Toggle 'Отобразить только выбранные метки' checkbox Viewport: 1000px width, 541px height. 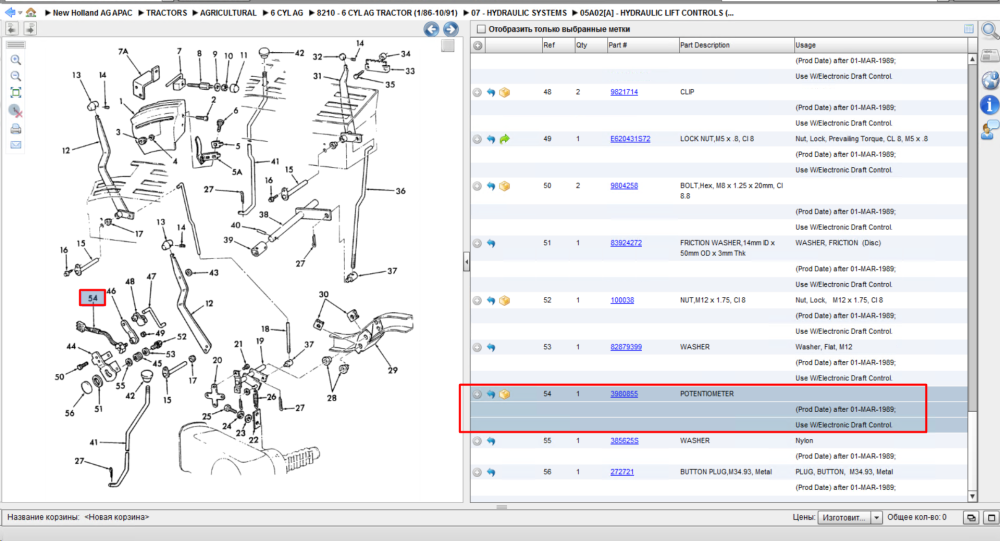click(x=482, y=29)
